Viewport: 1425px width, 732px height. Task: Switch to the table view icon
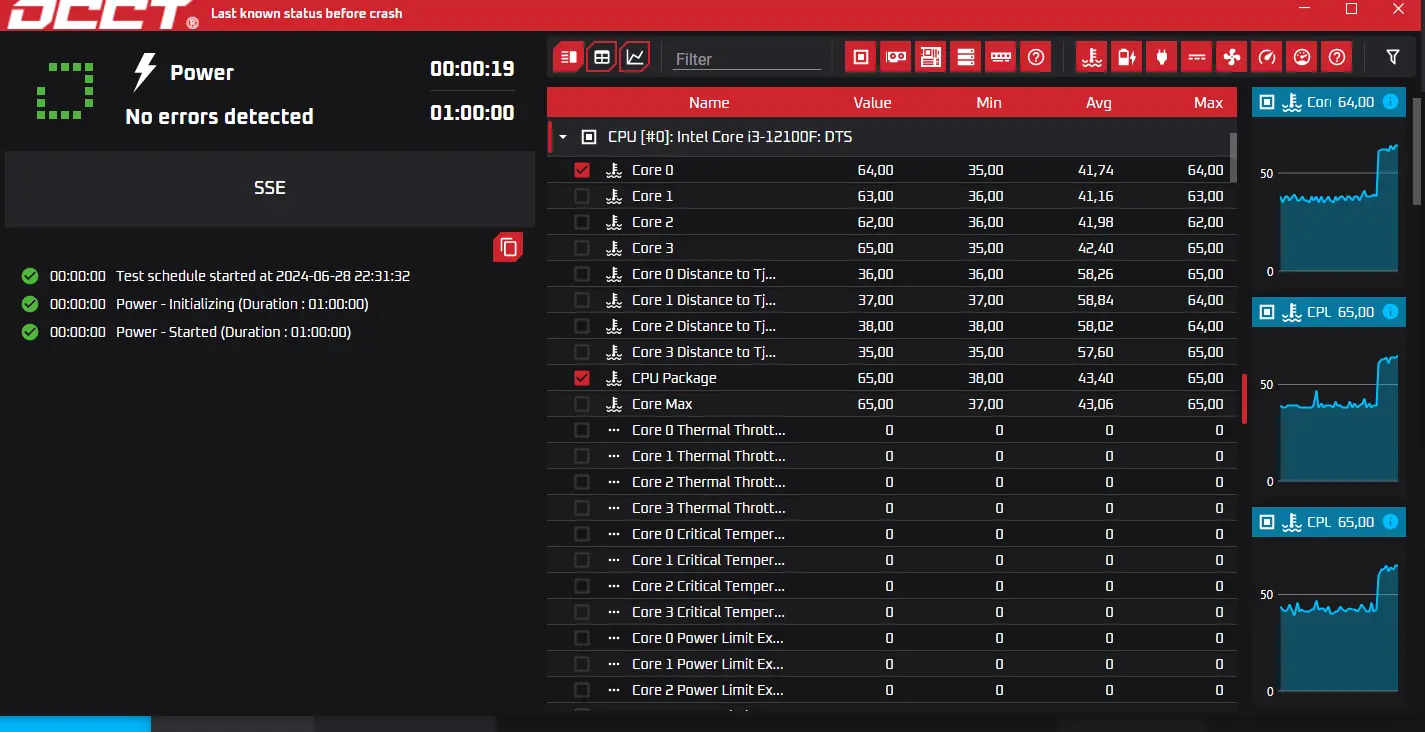(x=602, y=57)
